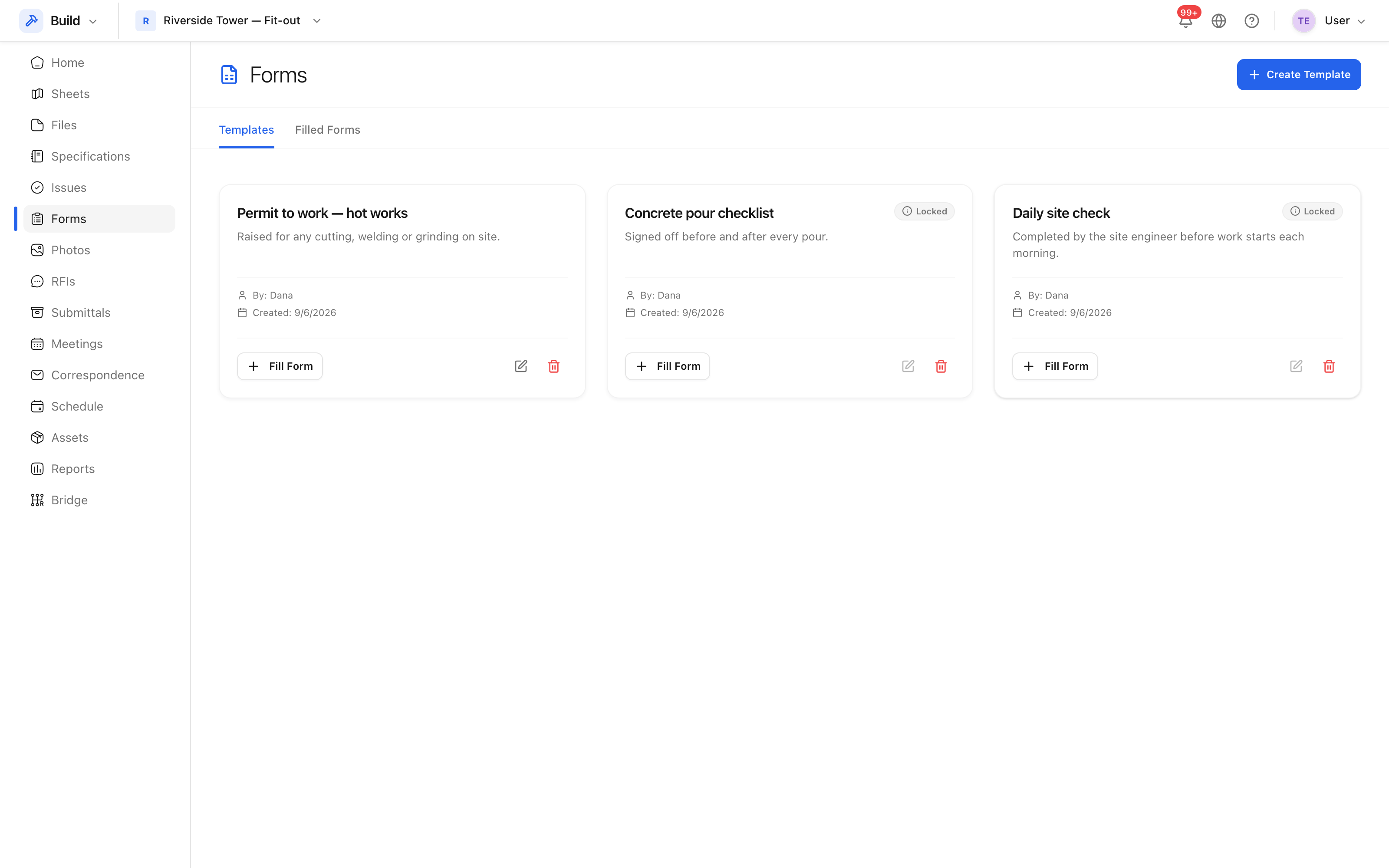Viewport: 1389px width, 868px height.
Task: Delete the Permit to work template
Action: tap(553, 366)
